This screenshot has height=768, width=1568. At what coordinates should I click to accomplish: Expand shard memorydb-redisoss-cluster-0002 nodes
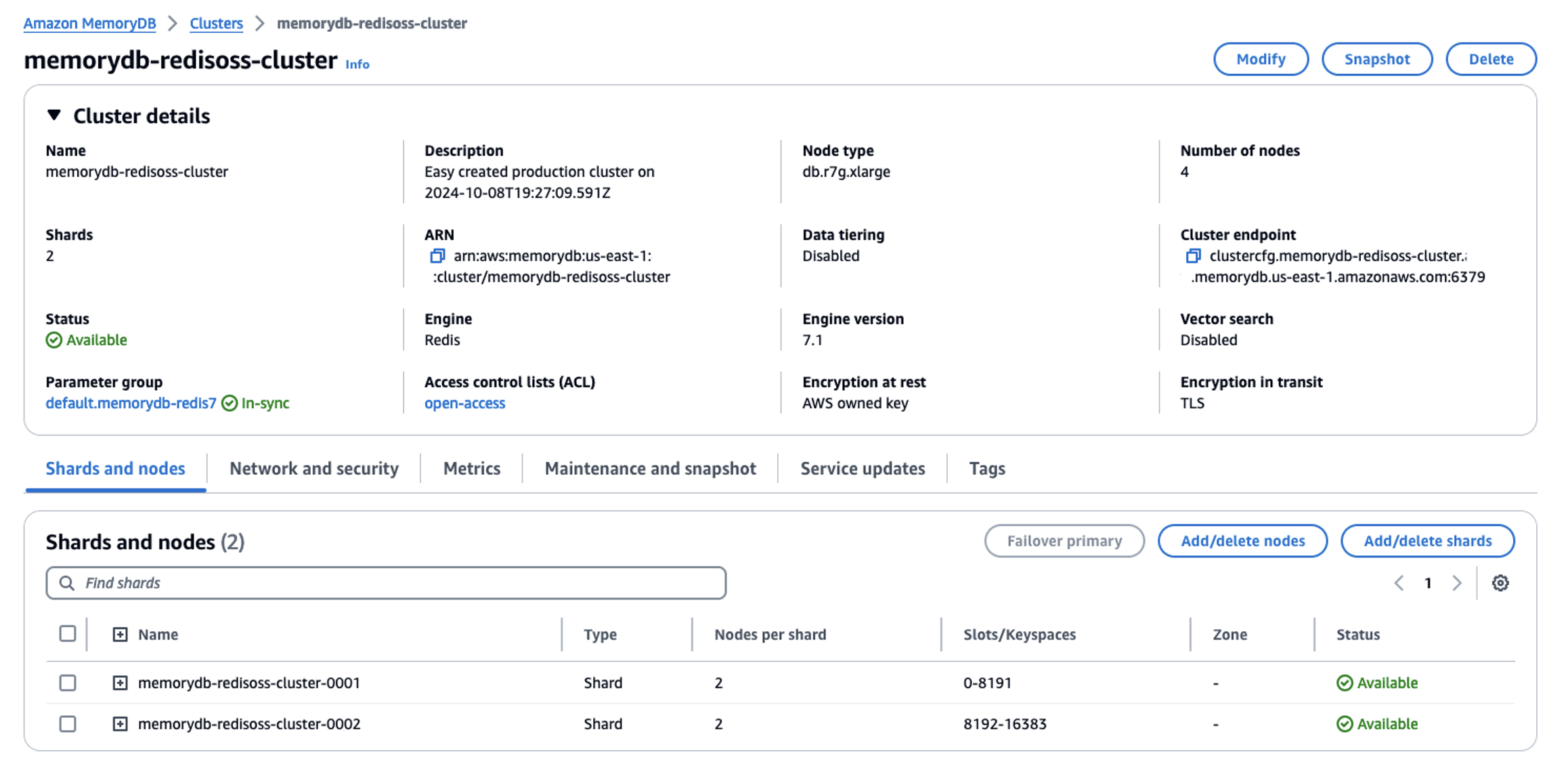[x=120, y=724]
